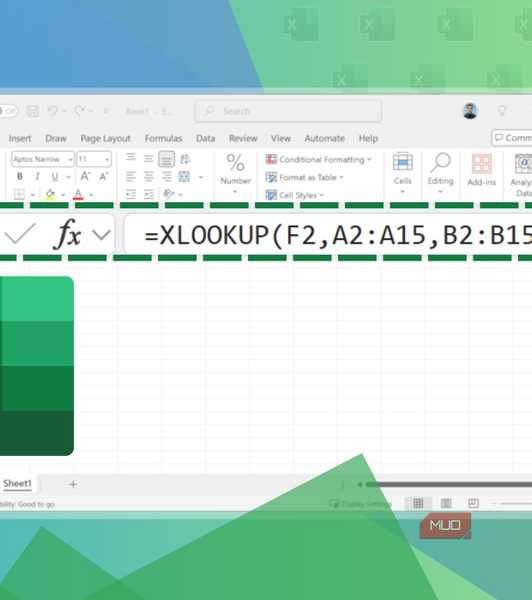Click the horizontal scrollbar
Image resolution: width=532 pixels, height=600 pixels.
click(449, 484)
